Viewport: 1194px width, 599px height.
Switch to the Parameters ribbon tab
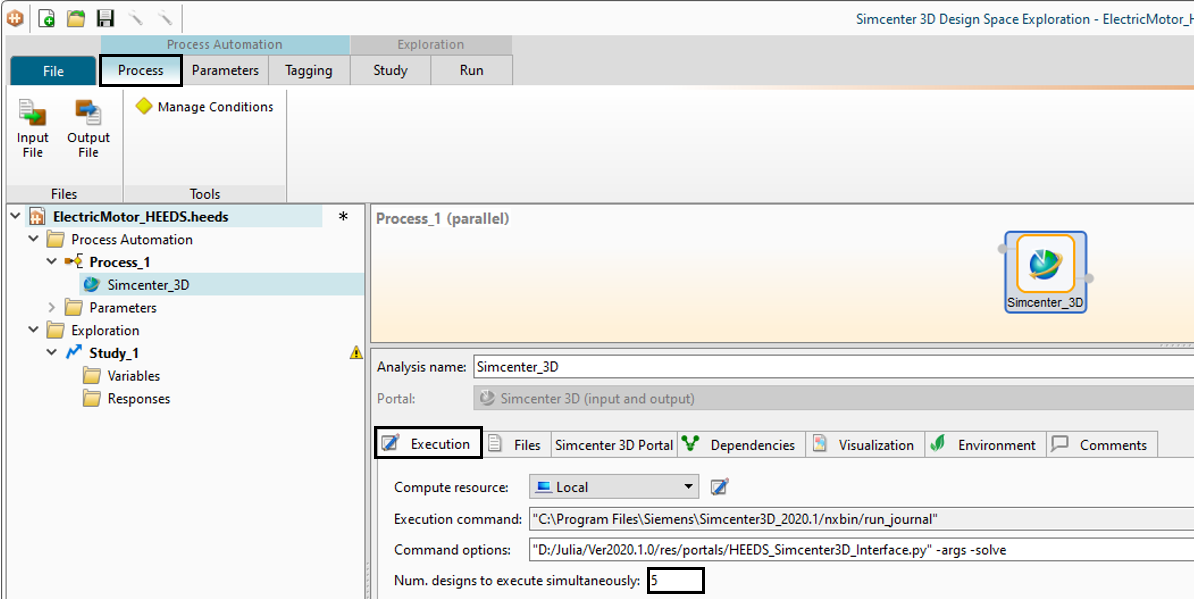click(x=225, y=70)
